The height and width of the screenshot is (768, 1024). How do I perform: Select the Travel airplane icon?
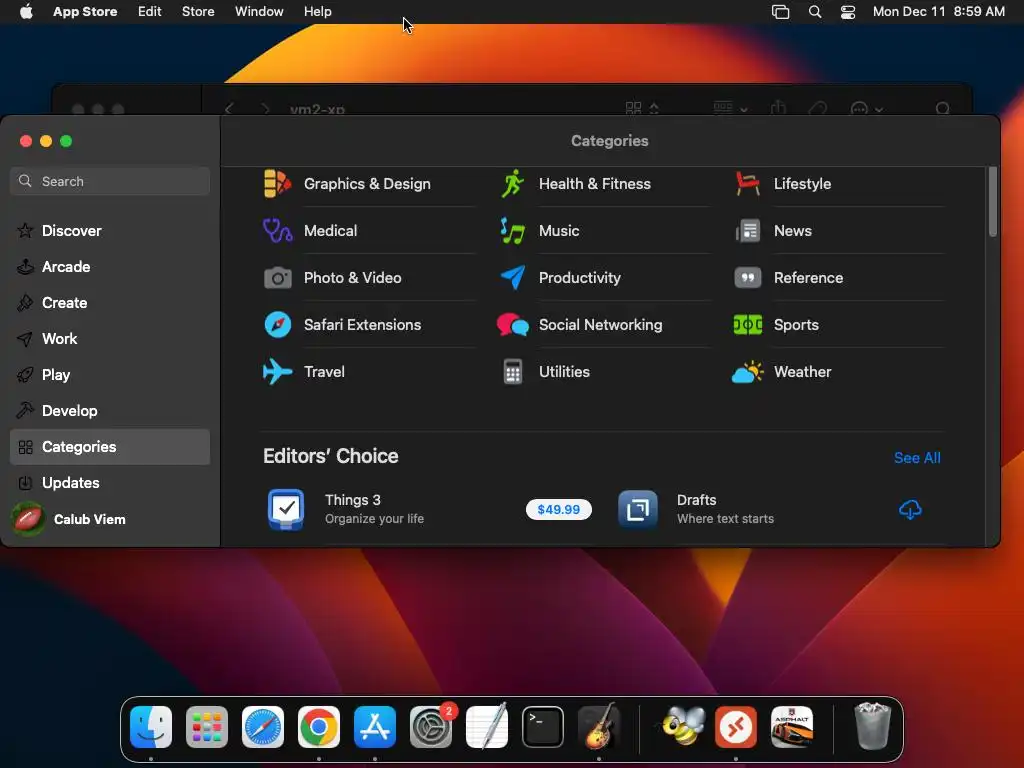coord(277,372)
